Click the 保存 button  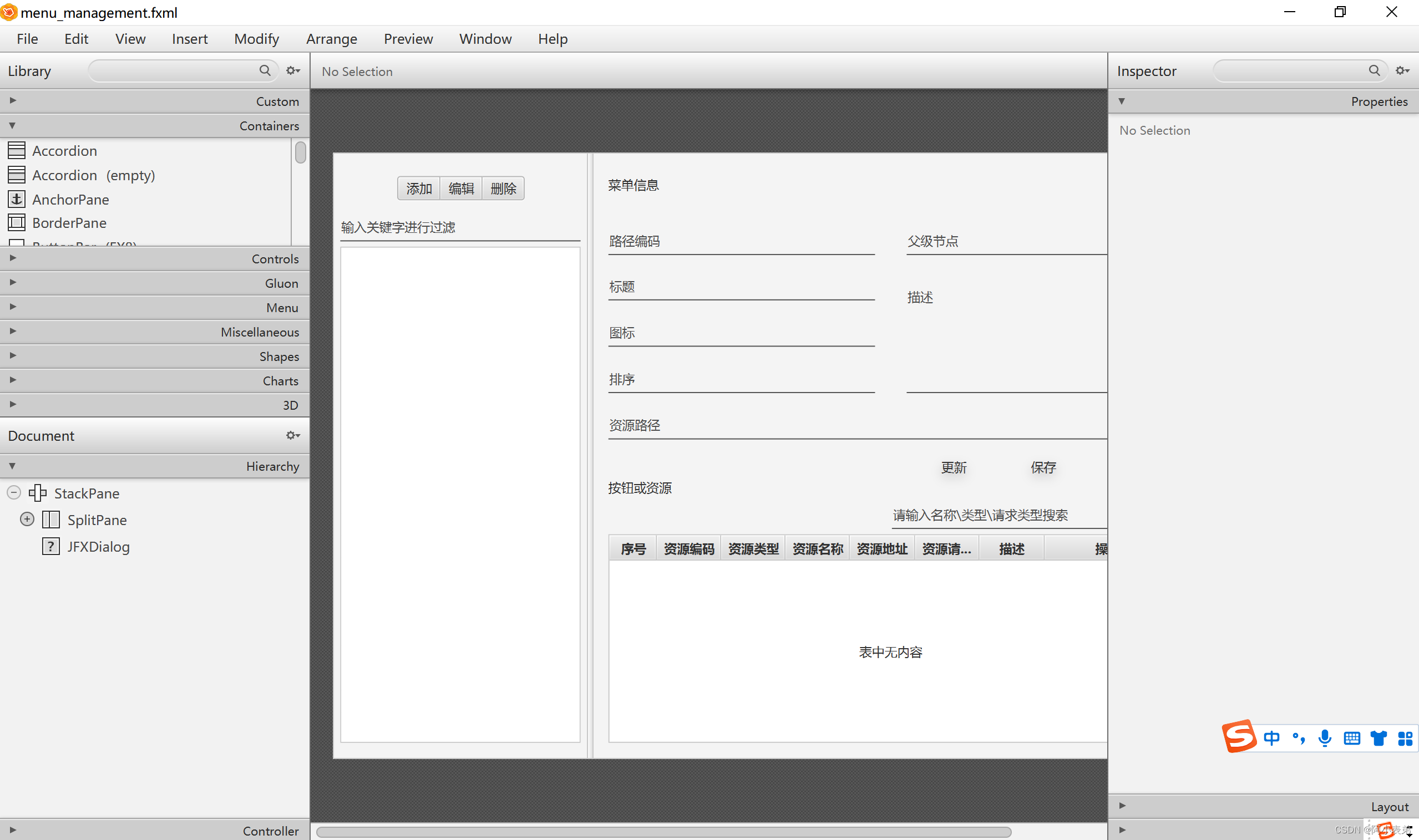(x=1043, y=467)
